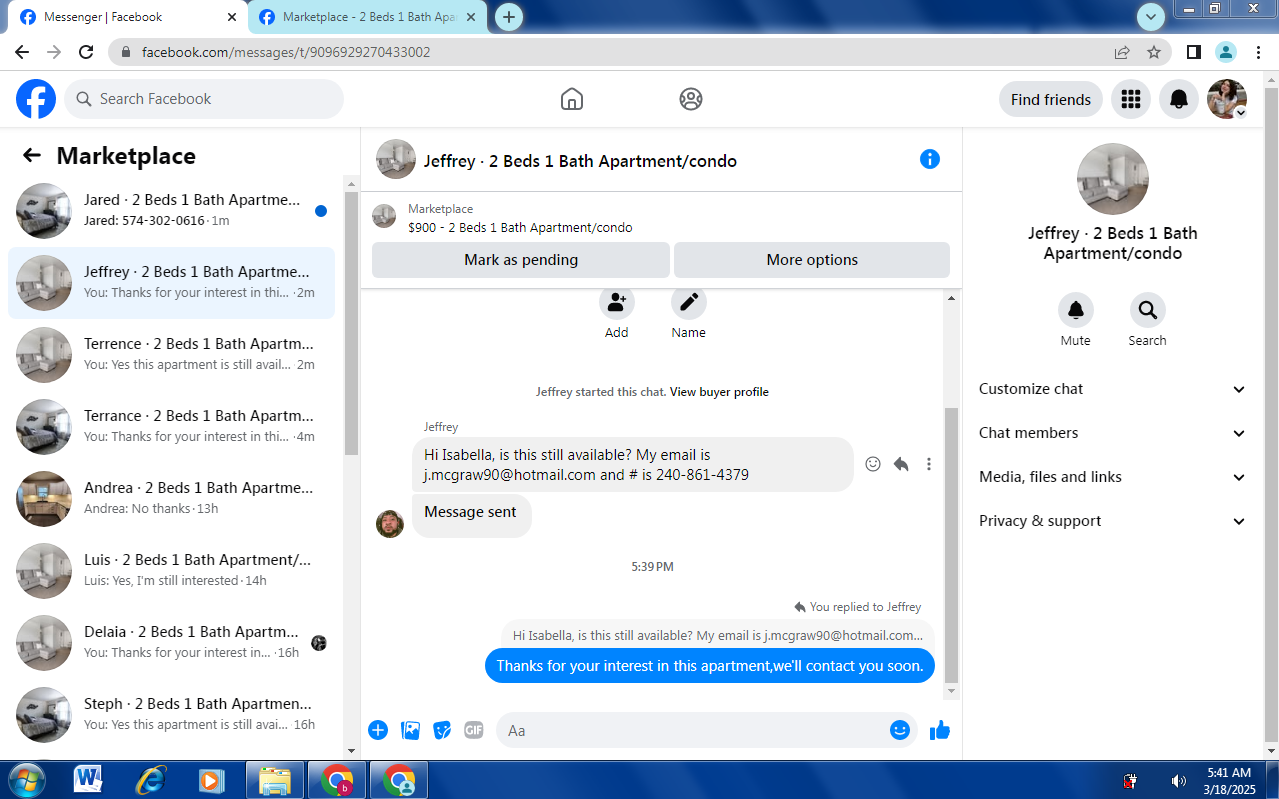This screenshot has width=1279, height=799.
Task: Open Jared conversation in list
Action: pyautogui.click(x=172, y=211)
